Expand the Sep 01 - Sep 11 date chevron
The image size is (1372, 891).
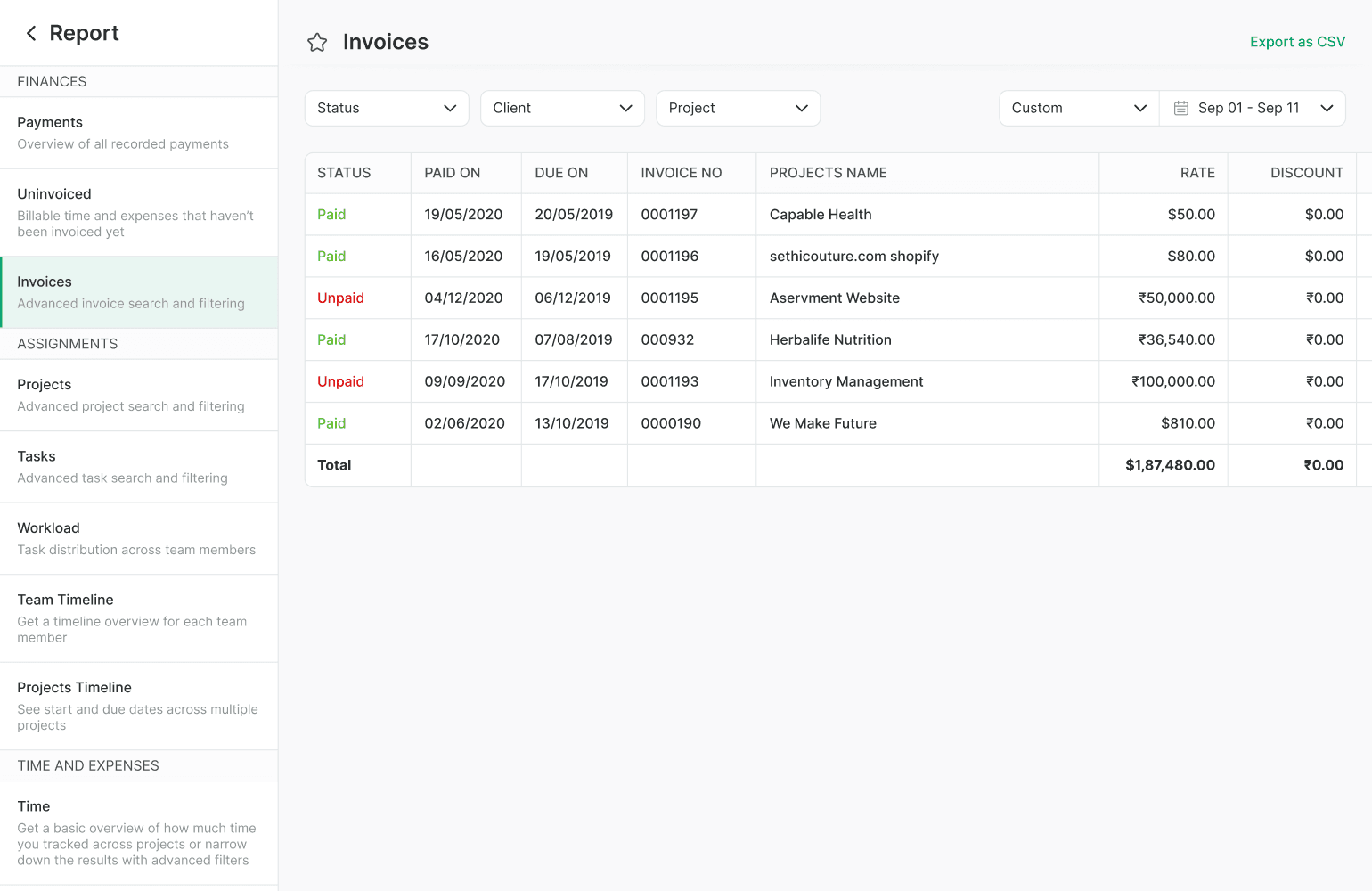(1327, 108)
